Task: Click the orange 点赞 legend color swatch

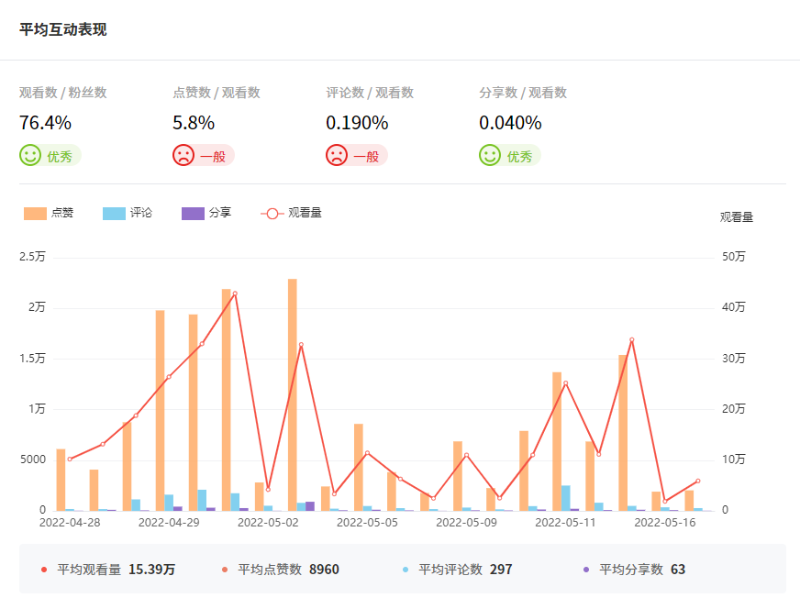Action: coord(36,213)
